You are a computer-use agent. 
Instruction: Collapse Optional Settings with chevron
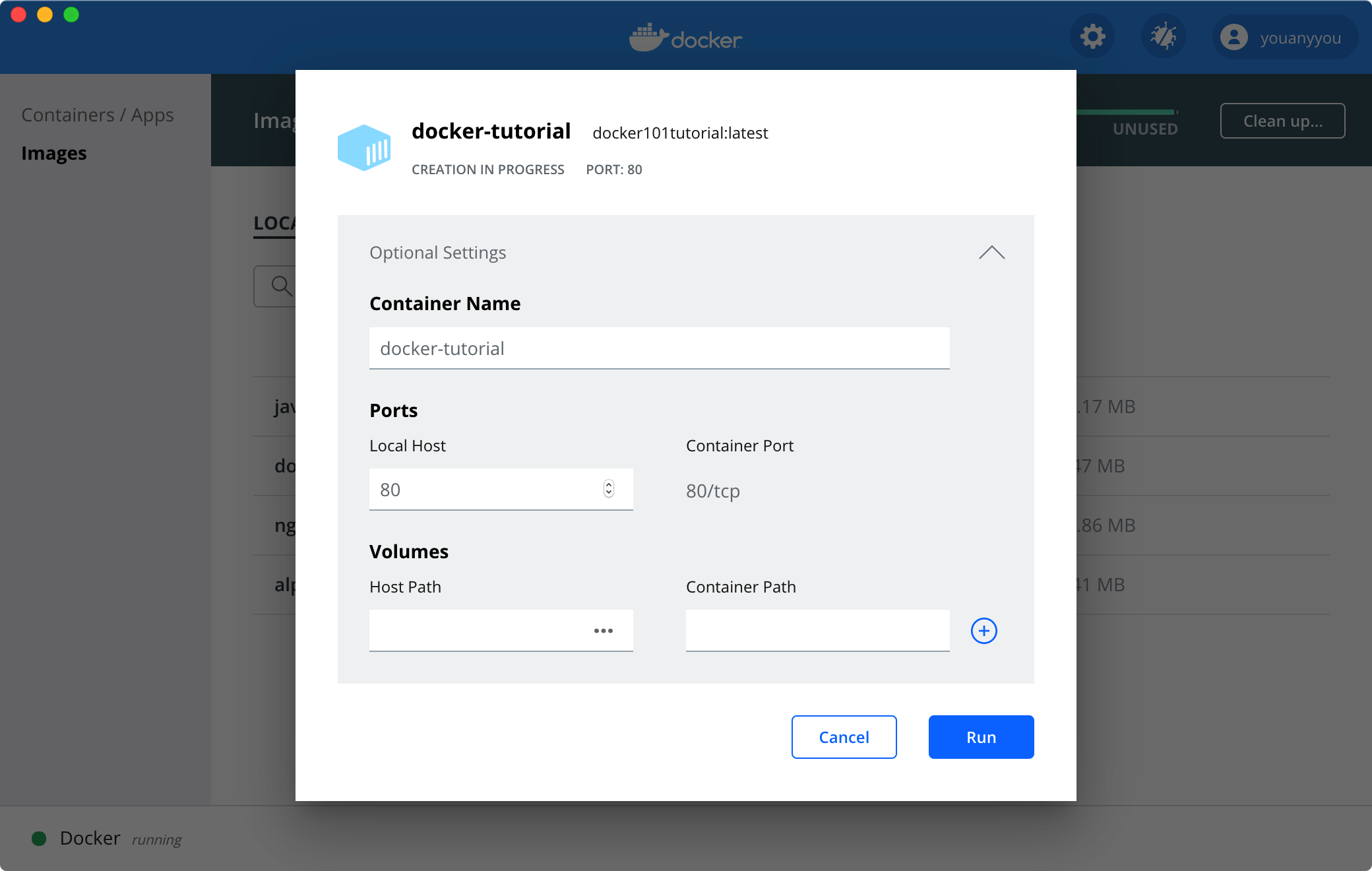(x=991, y=253)
